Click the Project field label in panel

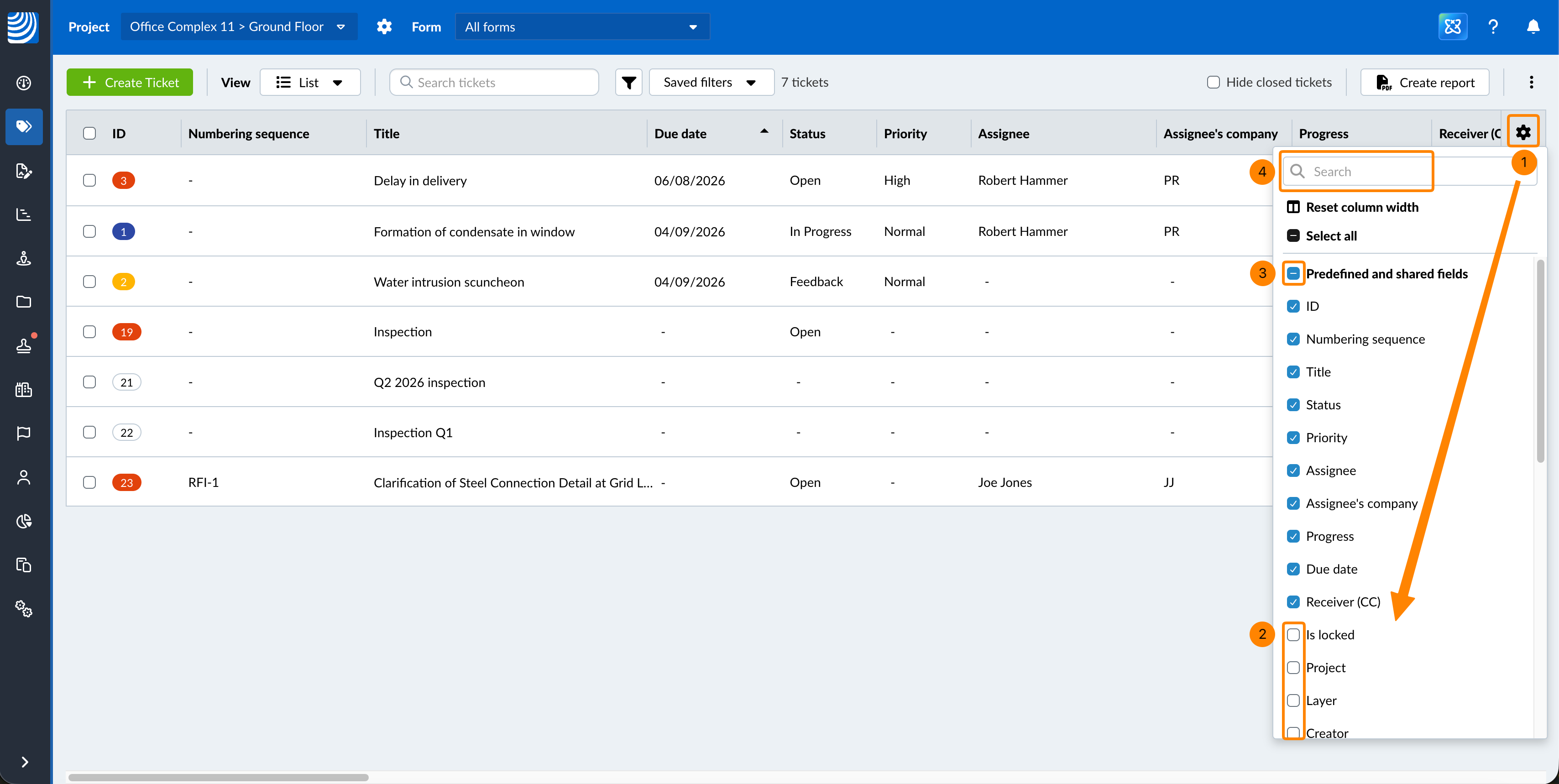click(1325, 668)
